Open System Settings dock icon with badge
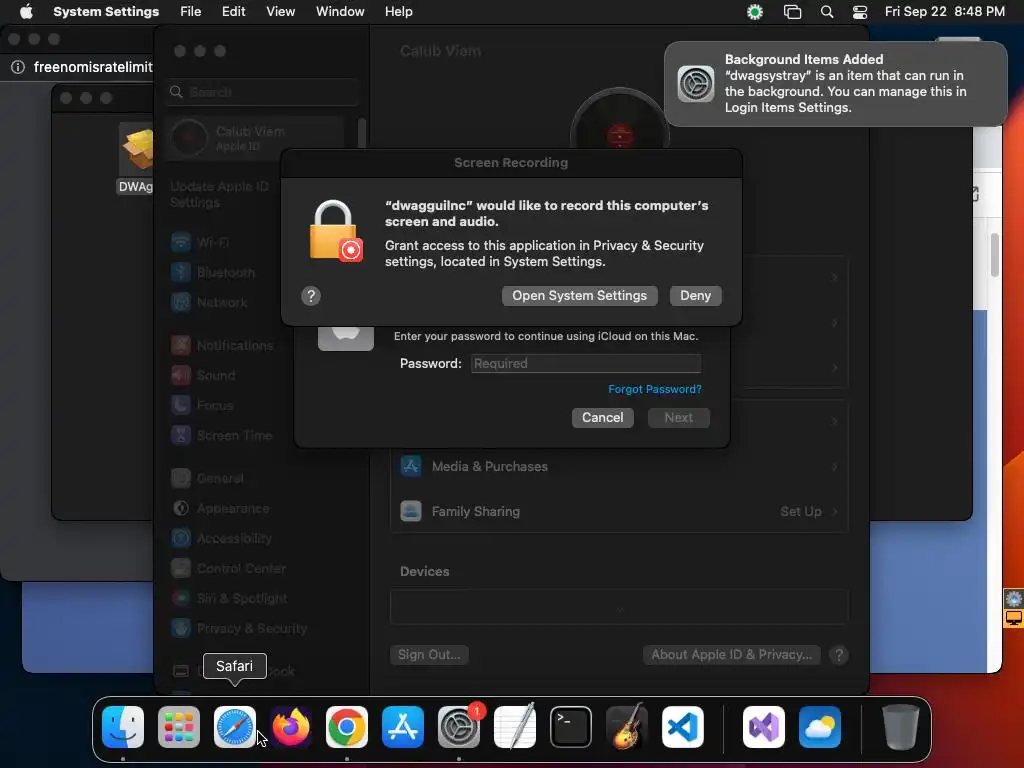 point(459,727)
